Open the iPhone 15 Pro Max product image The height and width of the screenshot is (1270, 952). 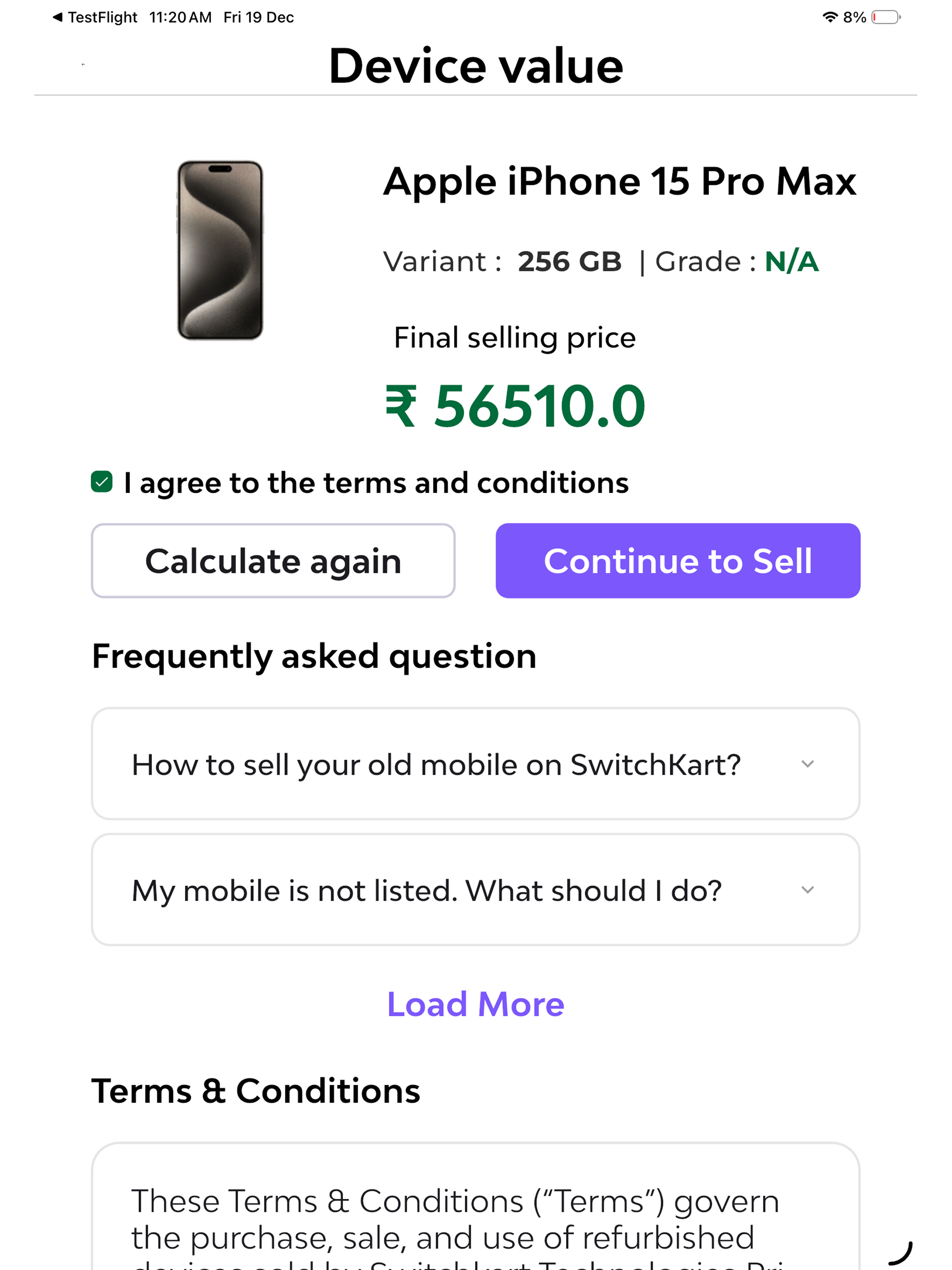pos(220,250)
